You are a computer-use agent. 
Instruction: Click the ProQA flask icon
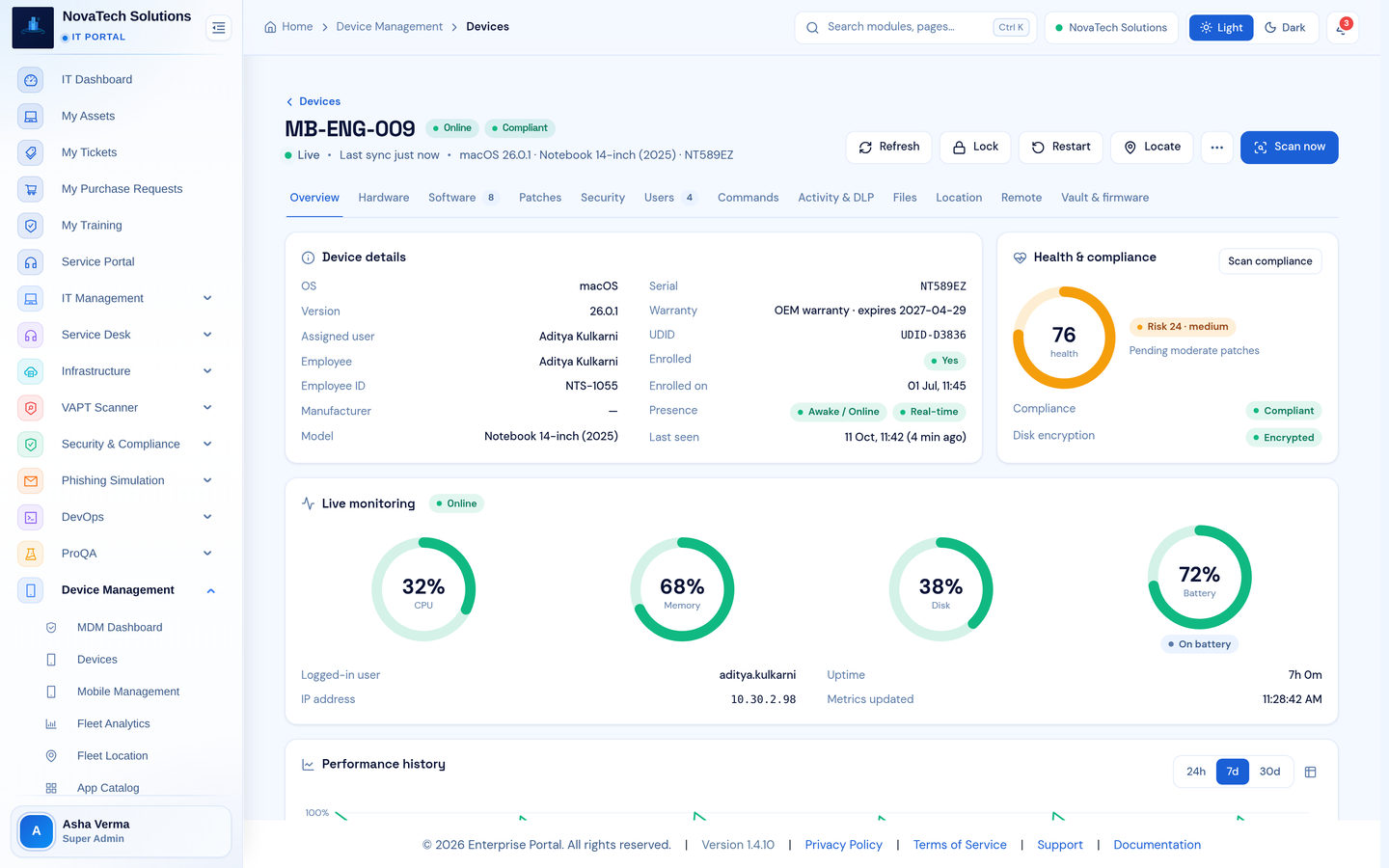pos(31,554)
